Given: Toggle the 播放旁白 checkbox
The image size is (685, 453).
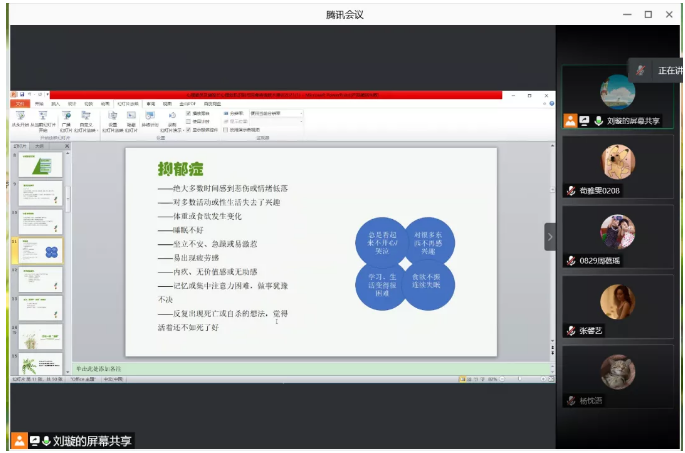Looking at the screenshot, I should [189, 114].
